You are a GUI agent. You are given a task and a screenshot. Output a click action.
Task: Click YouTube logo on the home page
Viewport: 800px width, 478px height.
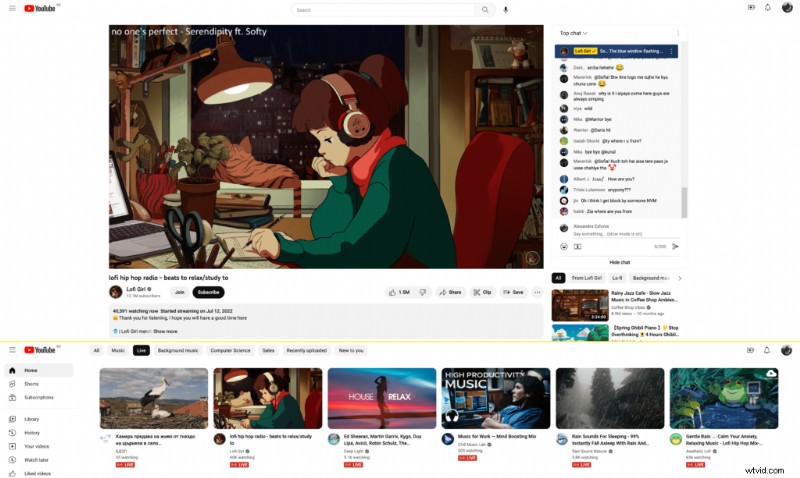(40, 350)
